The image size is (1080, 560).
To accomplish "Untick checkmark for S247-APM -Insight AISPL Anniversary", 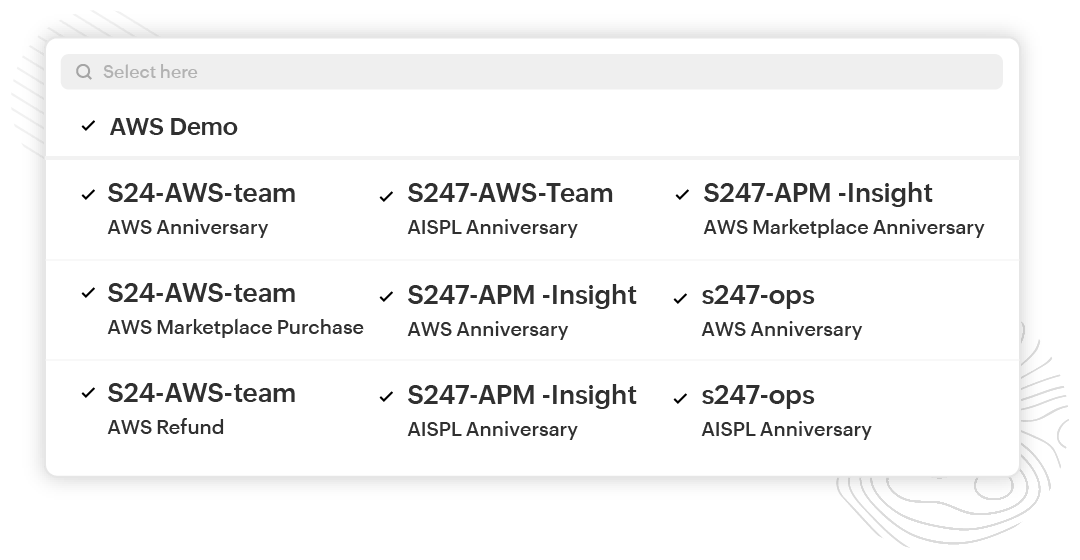I will point(386,398).
